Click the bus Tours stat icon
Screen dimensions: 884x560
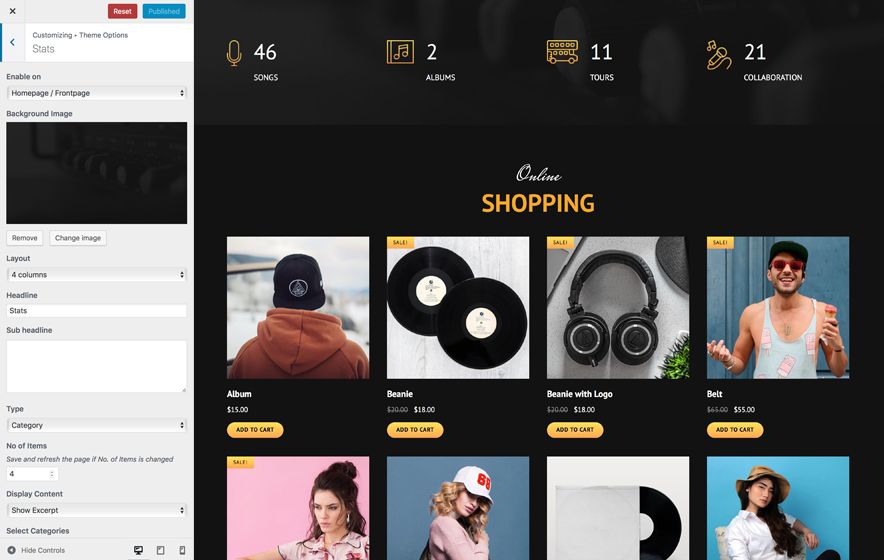tap(562, 52)
